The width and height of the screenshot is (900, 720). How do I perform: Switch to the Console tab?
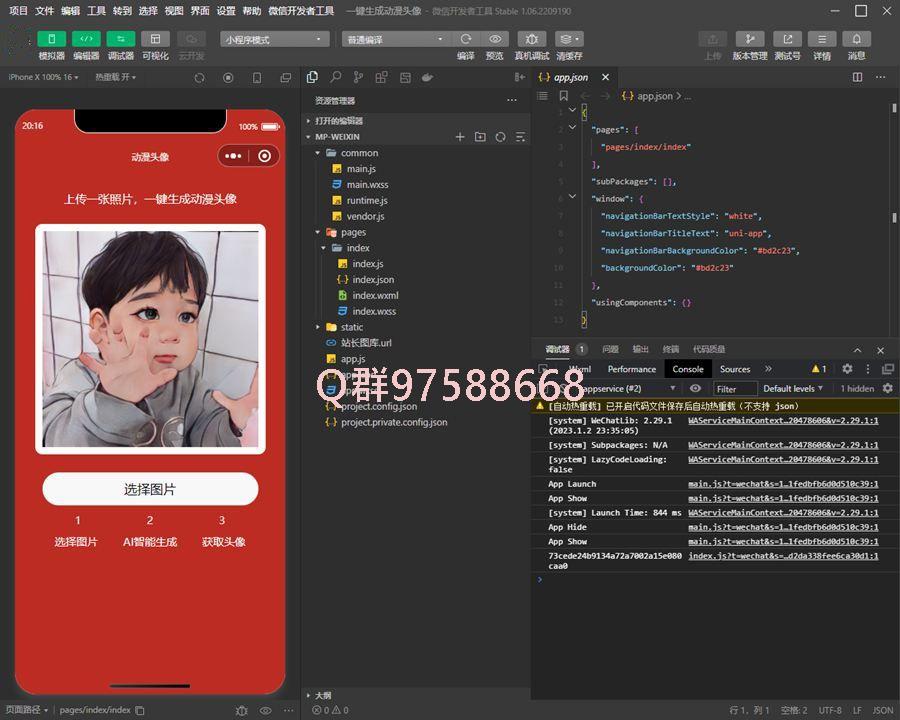coord(688,369)
